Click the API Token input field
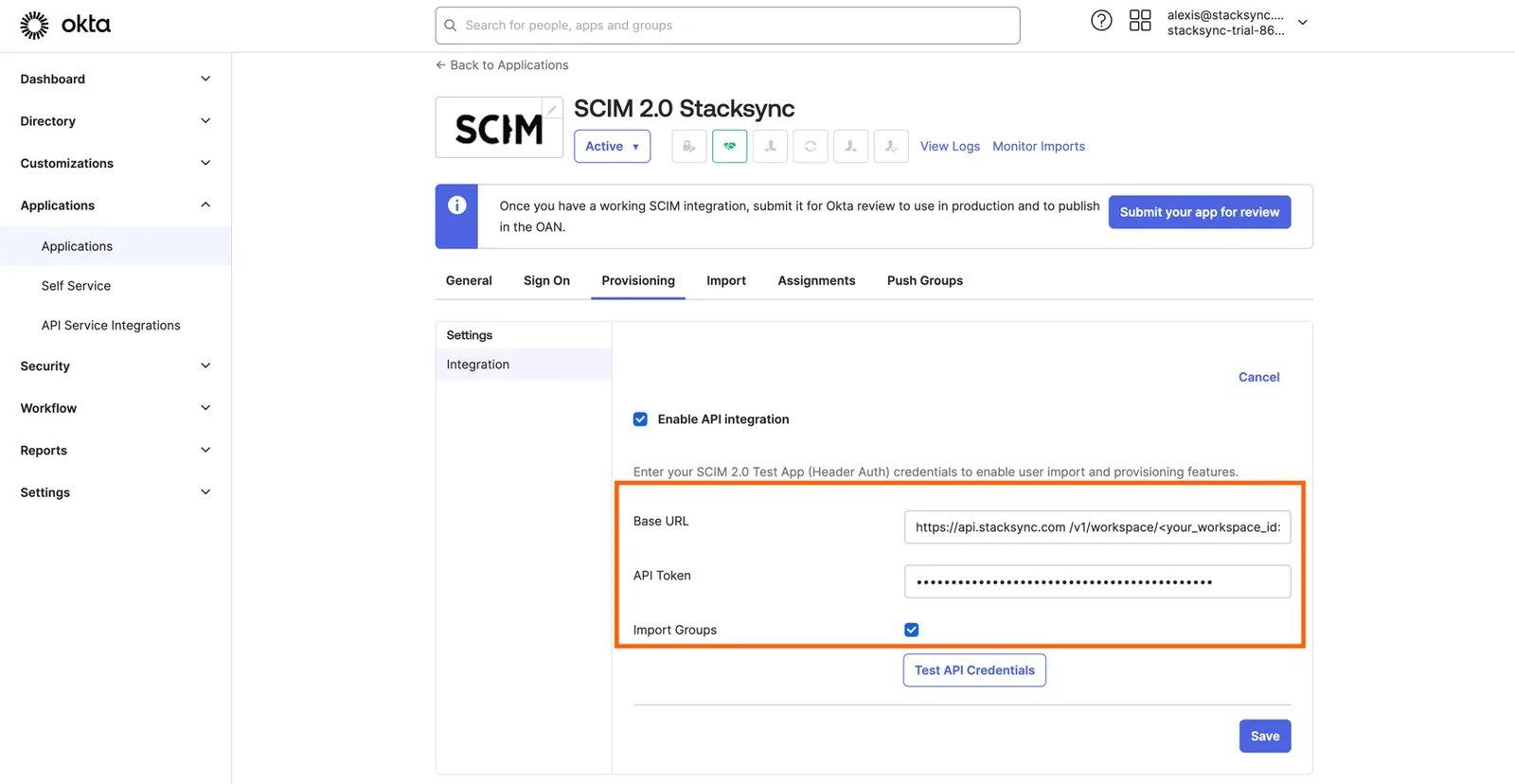The image size is (1515, 784). 1097,581
